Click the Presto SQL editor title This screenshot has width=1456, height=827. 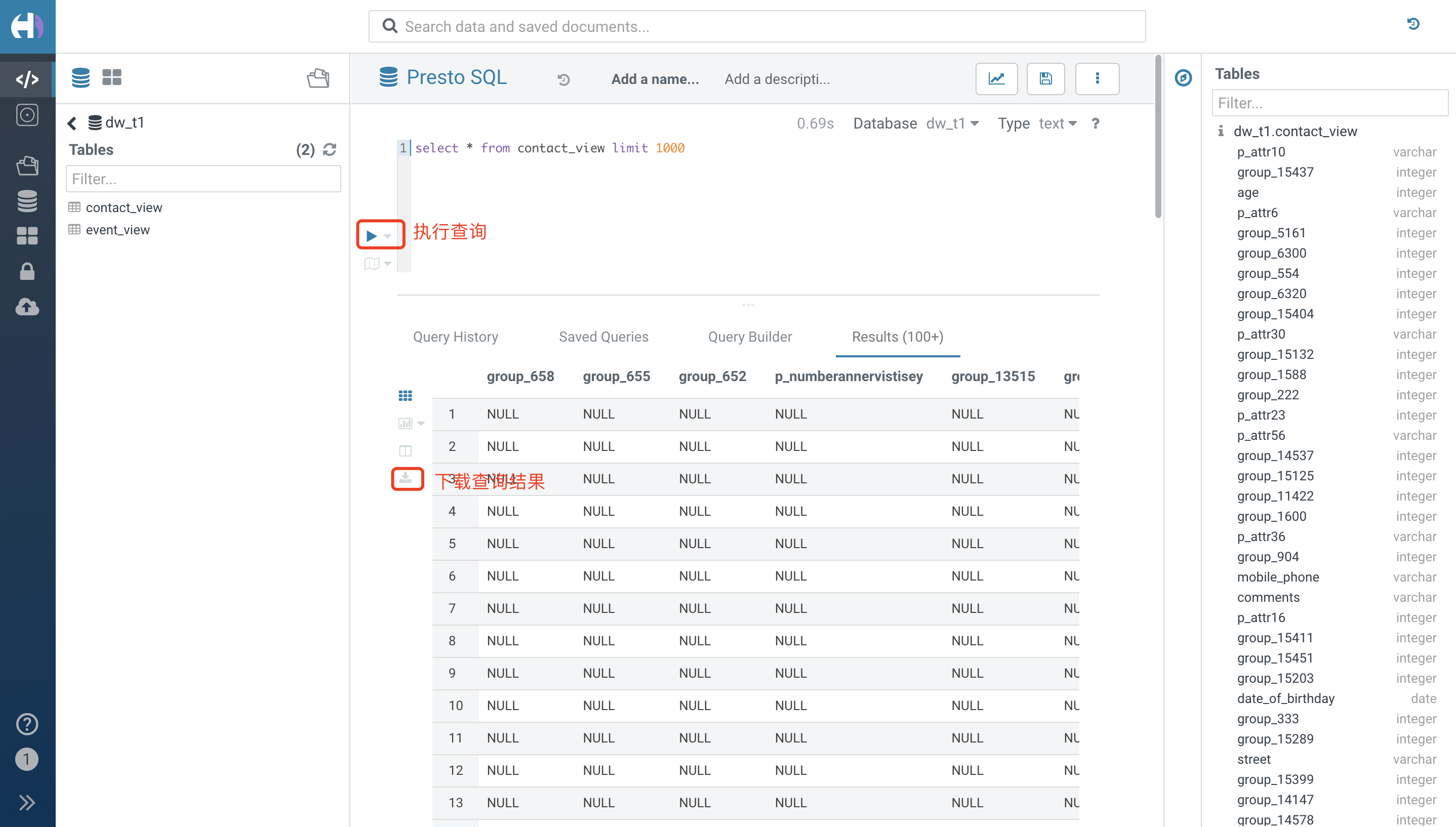pos(457,77)
